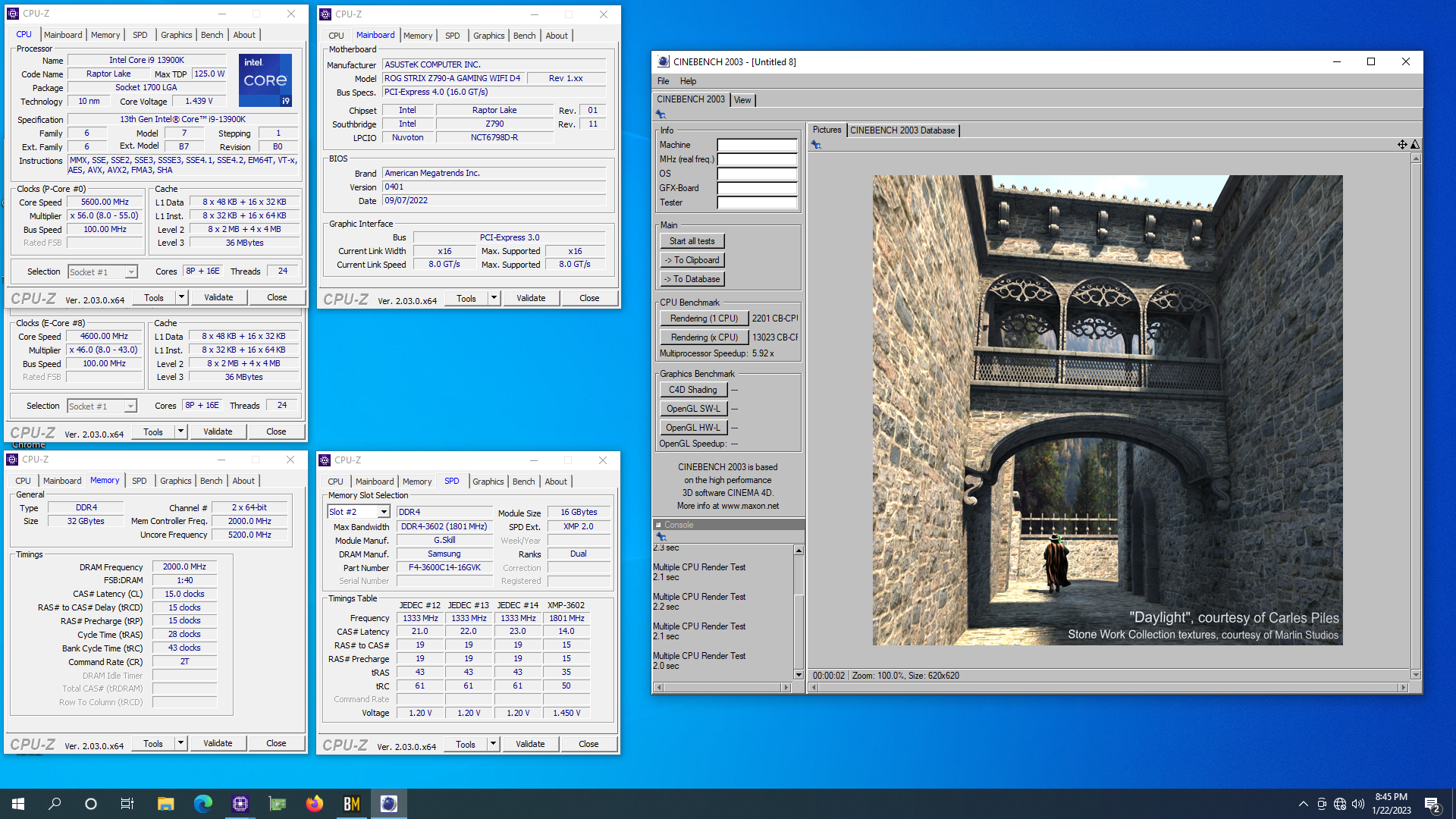Expand the Tools arrow in the E-Core CPU-Z window
Viewport: 1456px width, 819px height.
tap(180, 431)
